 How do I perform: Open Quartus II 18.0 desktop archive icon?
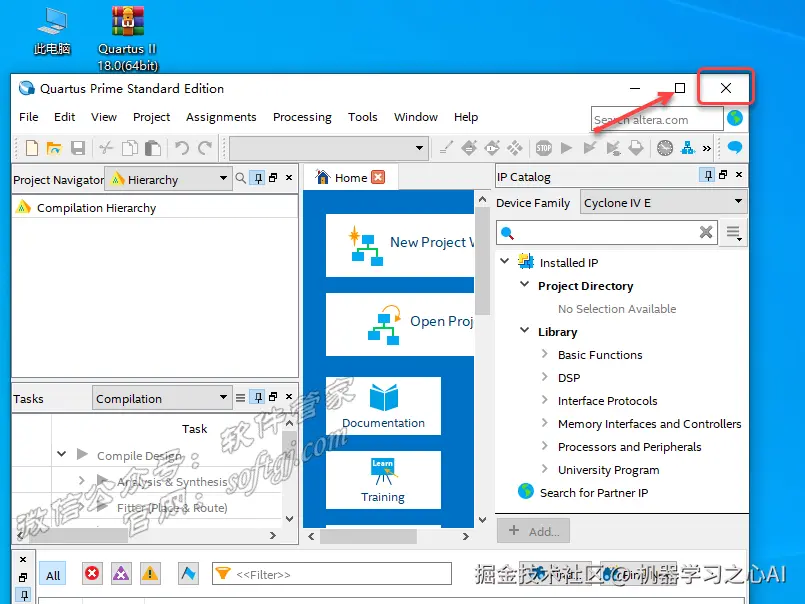[127, 39]
